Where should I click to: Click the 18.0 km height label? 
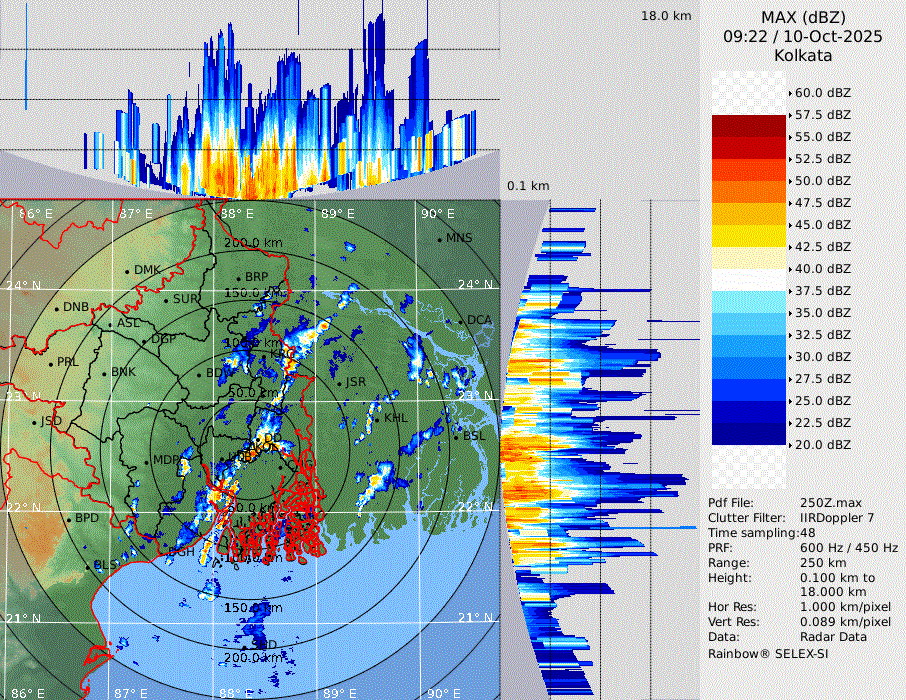(666, 16)
